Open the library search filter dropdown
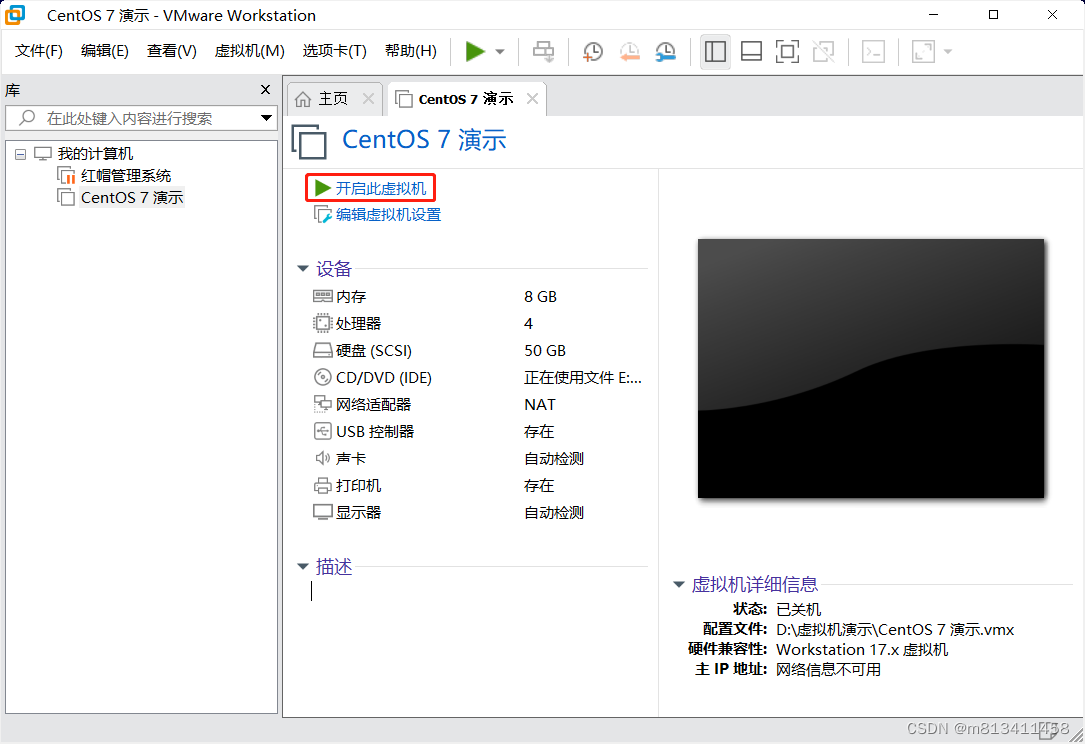Screen dimensions: 1085x744 coord(266,118)
